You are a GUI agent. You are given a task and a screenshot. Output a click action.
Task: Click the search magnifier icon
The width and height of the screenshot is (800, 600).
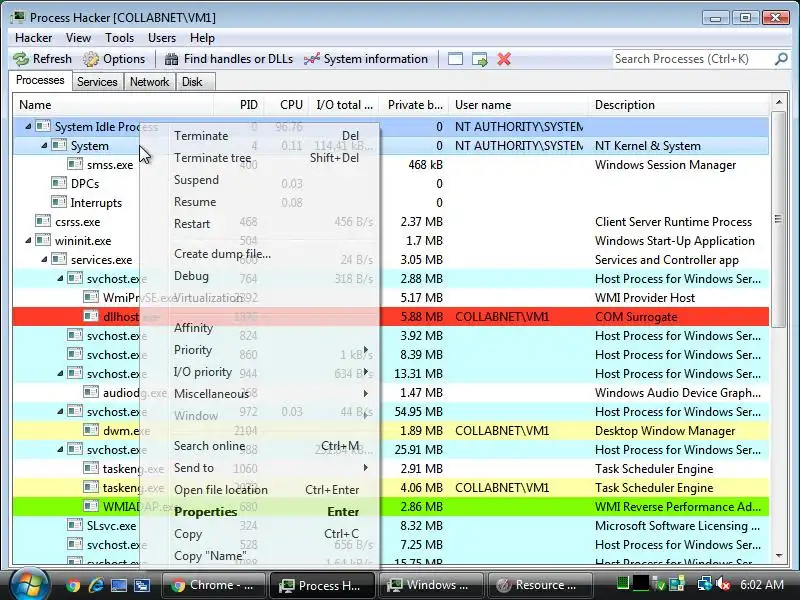pos(781,59)
